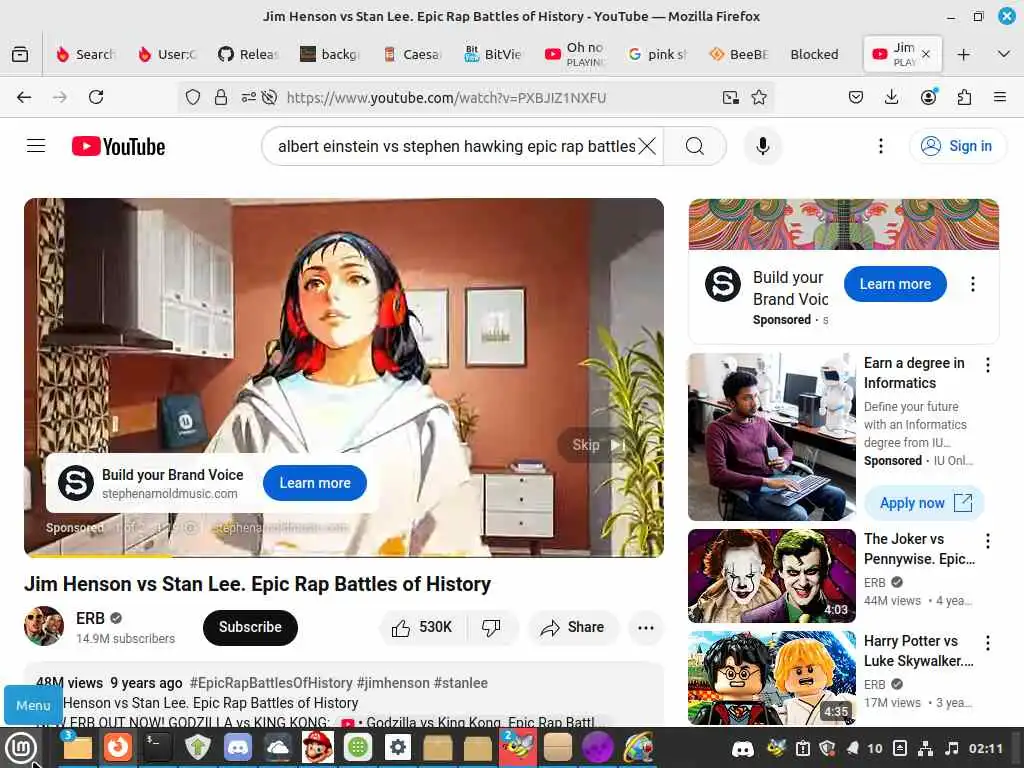
Task: Share the Jim Henson vs Stan Lee video
Action: 572,627
